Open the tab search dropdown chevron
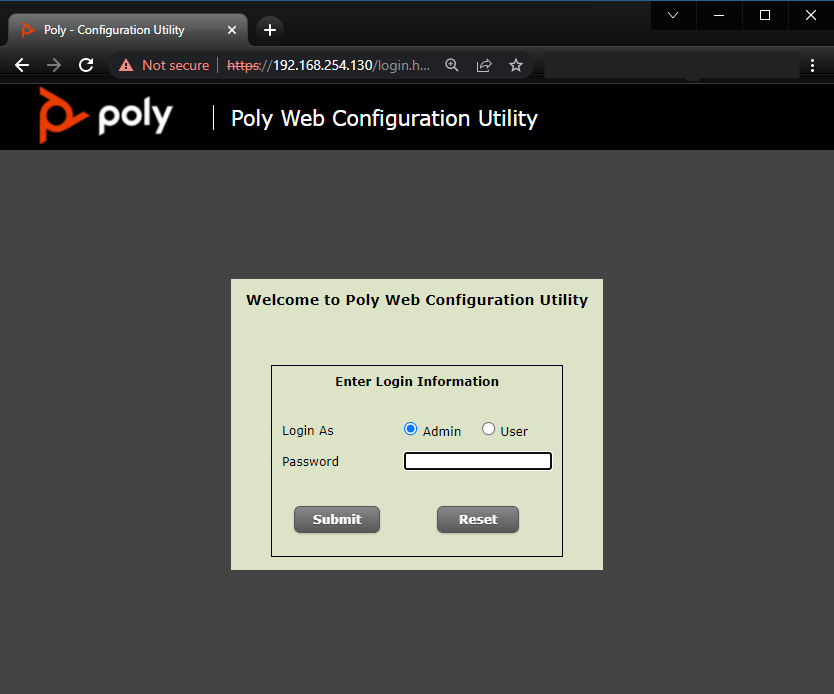834x694 pixels. pyautogui.click(x=673, y=15)
